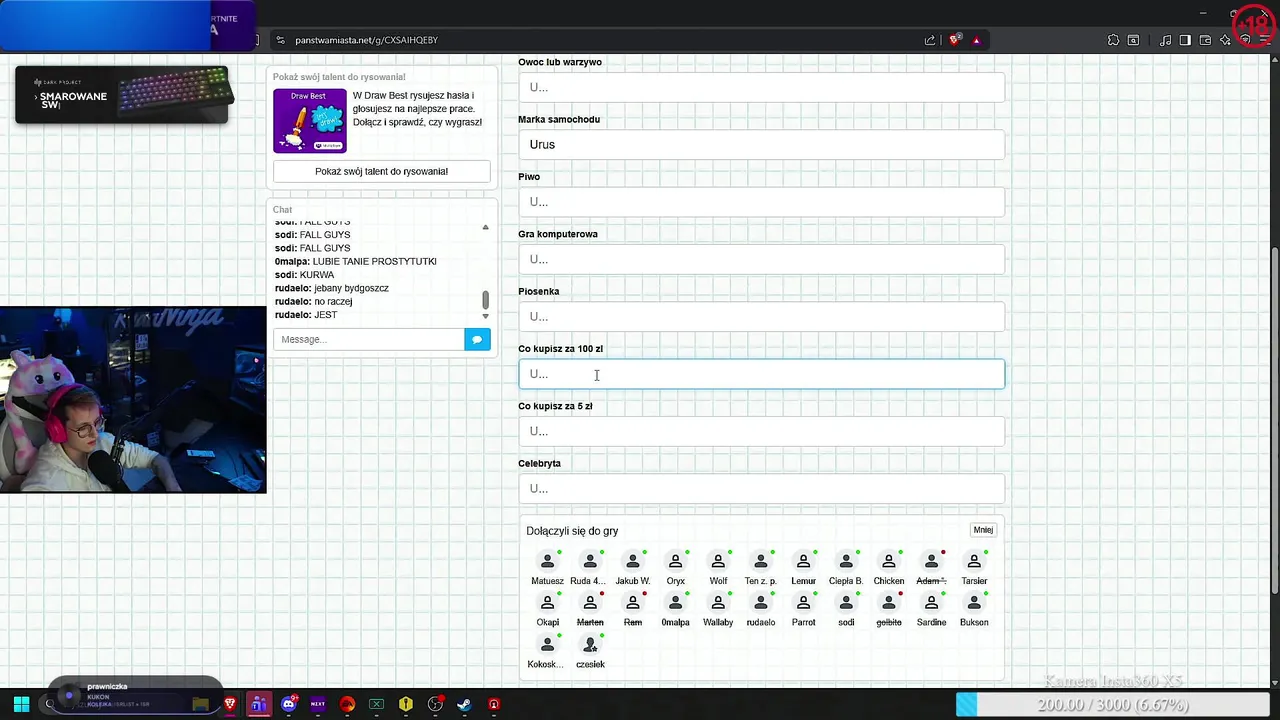Click chat line 'rudaelo: jebany bydgoszcz'

click(x=332, y=288)
